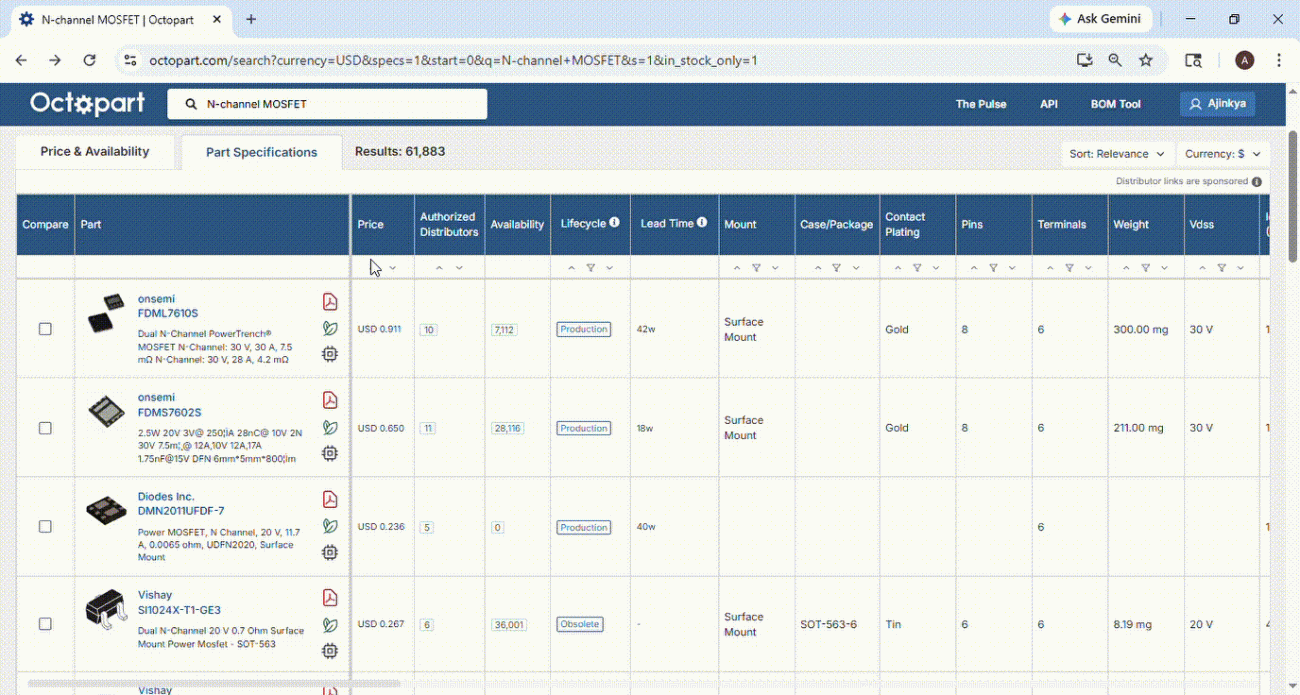Reload the page in the browser
1300x695 pixels.
tap(89, 60)
